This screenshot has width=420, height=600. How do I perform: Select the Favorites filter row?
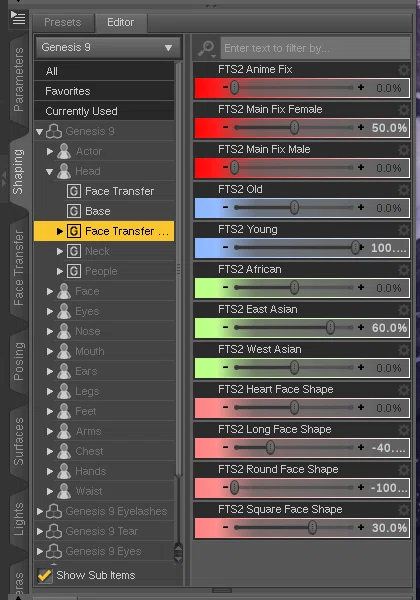[x=104, y=91]
